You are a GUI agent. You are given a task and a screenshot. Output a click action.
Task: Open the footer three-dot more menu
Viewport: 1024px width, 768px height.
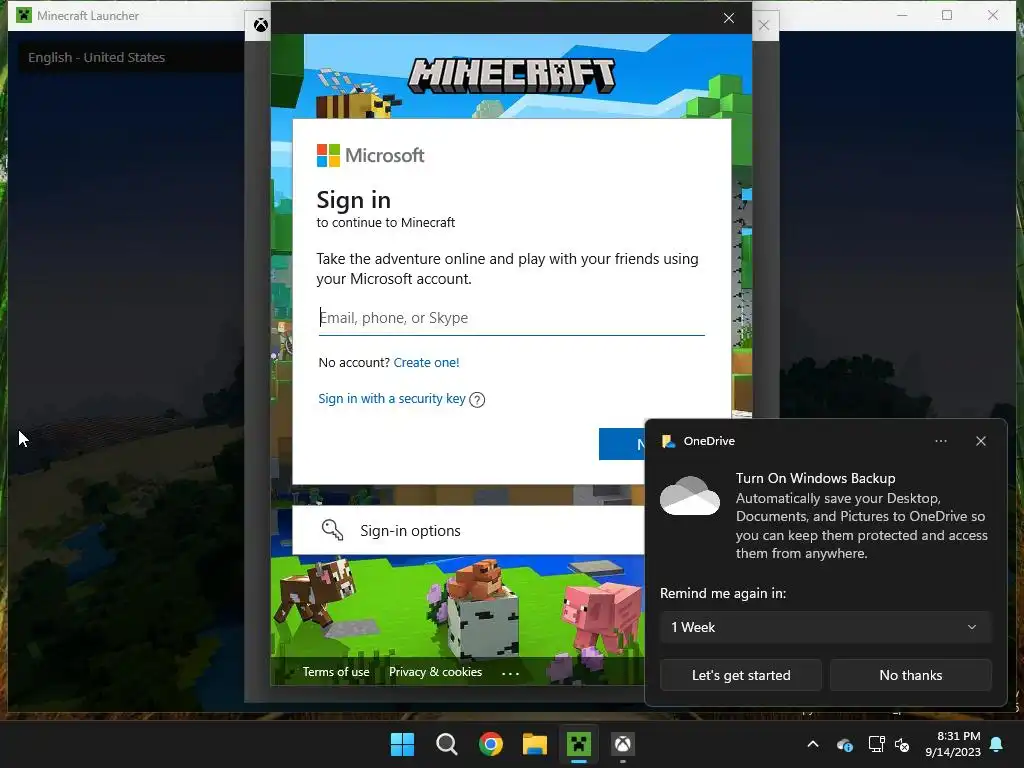click(510, 673)
